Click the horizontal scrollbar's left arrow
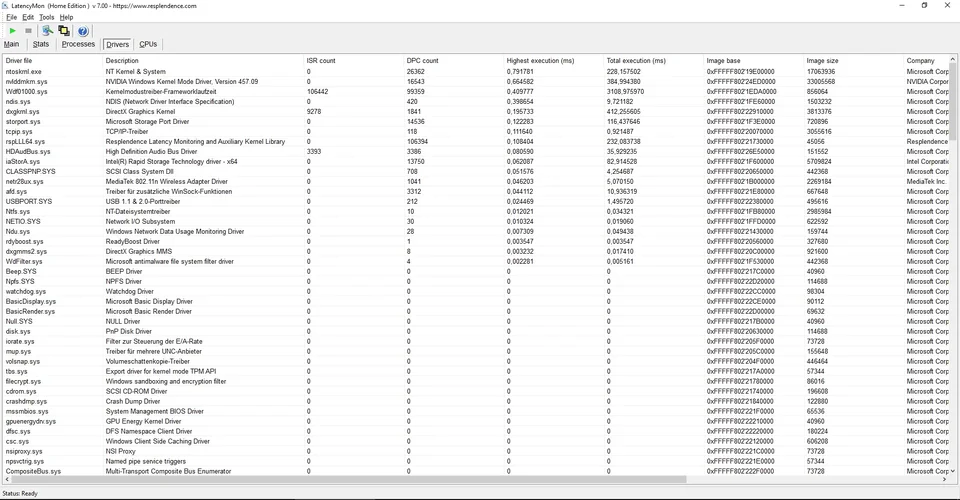The image size is (960, 500). (6, 479)
